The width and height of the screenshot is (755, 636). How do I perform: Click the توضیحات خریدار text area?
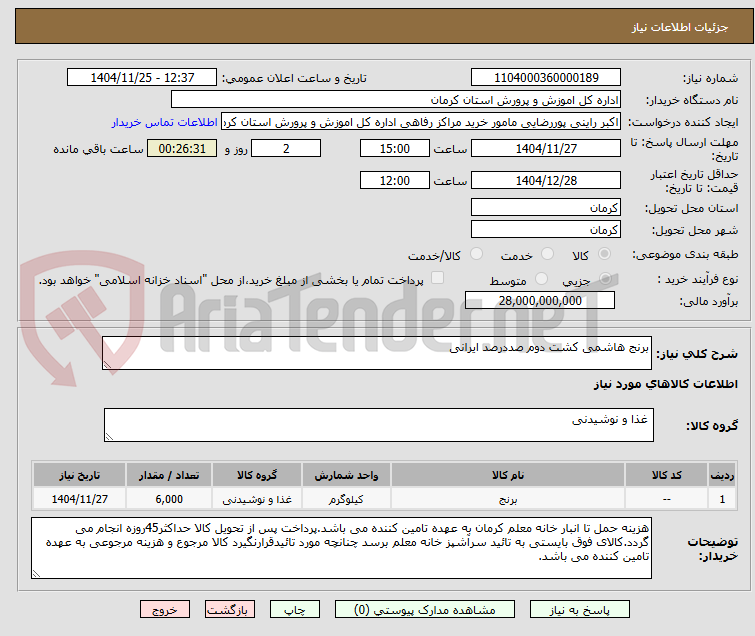tap(341, 548)
